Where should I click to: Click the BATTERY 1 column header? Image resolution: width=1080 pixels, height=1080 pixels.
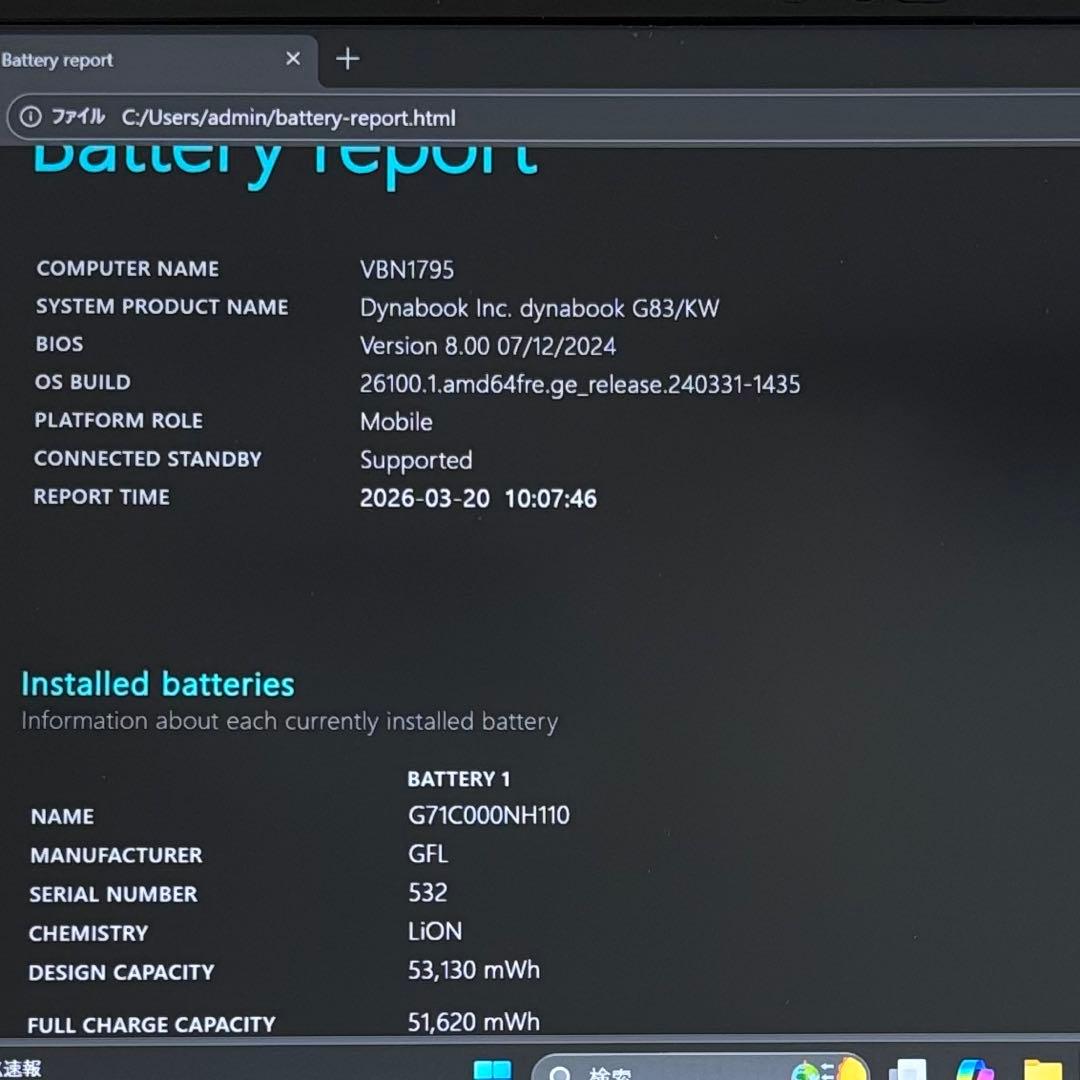[x=459, y=779]
